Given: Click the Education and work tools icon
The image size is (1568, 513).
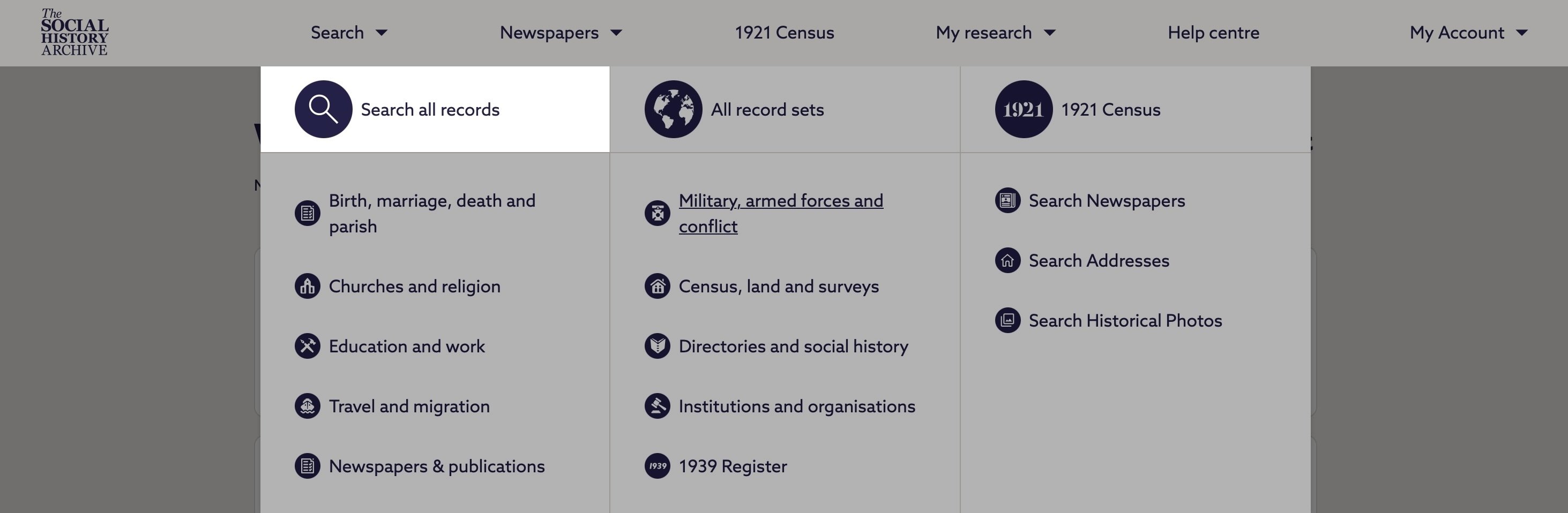Looking at the screenshot, I should click(308, 346).
